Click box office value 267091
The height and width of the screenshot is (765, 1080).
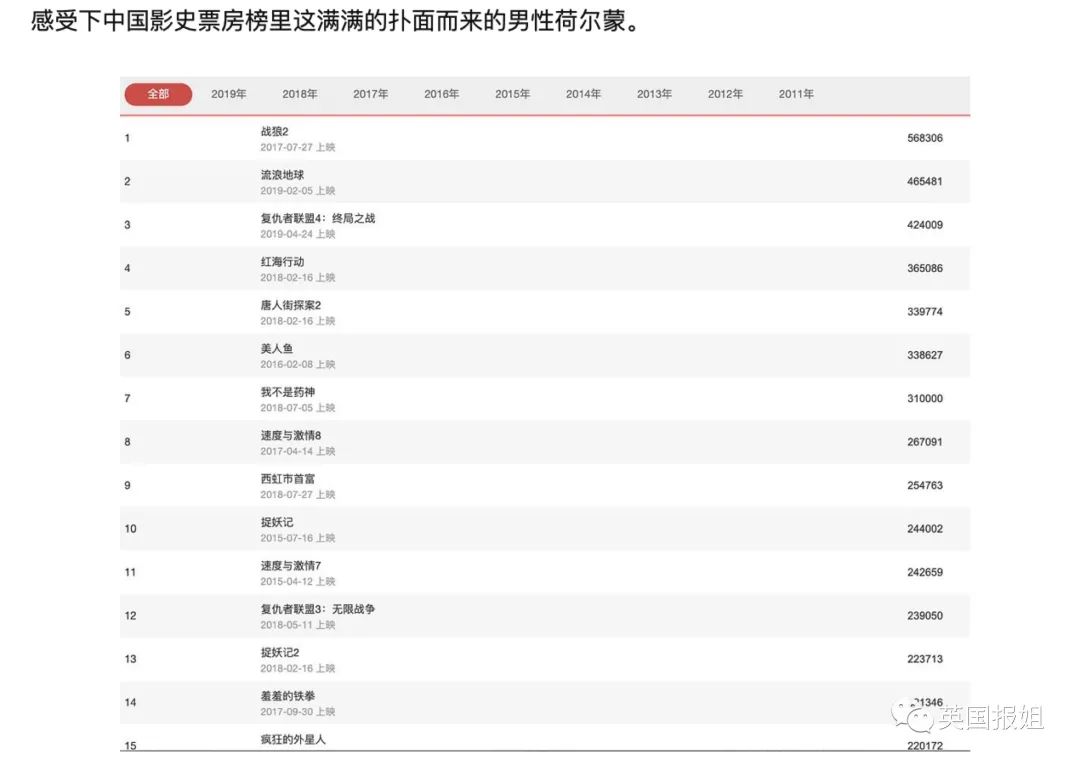click(924, 442)
